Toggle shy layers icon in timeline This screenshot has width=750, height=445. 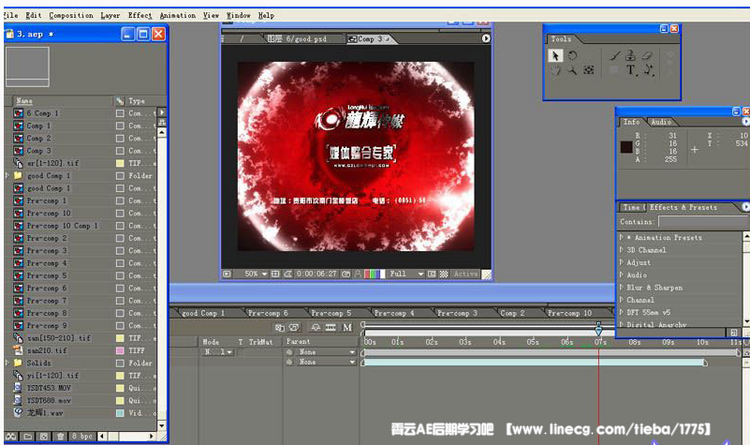coord(316,327)
